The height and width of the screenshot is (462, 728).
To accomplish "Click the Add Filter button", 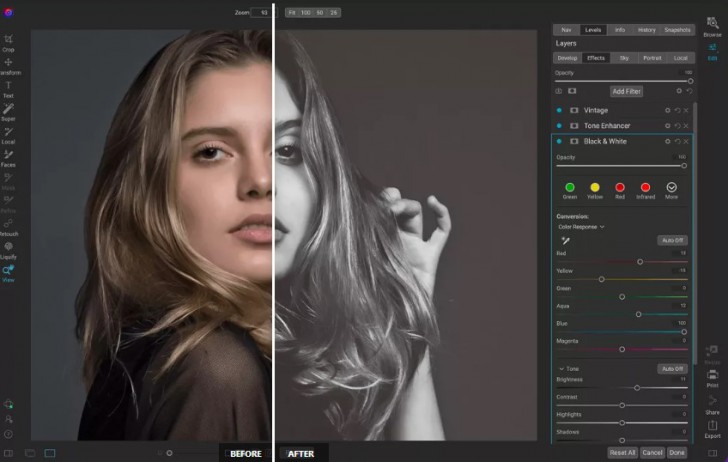I will click(x=626, y=91).
